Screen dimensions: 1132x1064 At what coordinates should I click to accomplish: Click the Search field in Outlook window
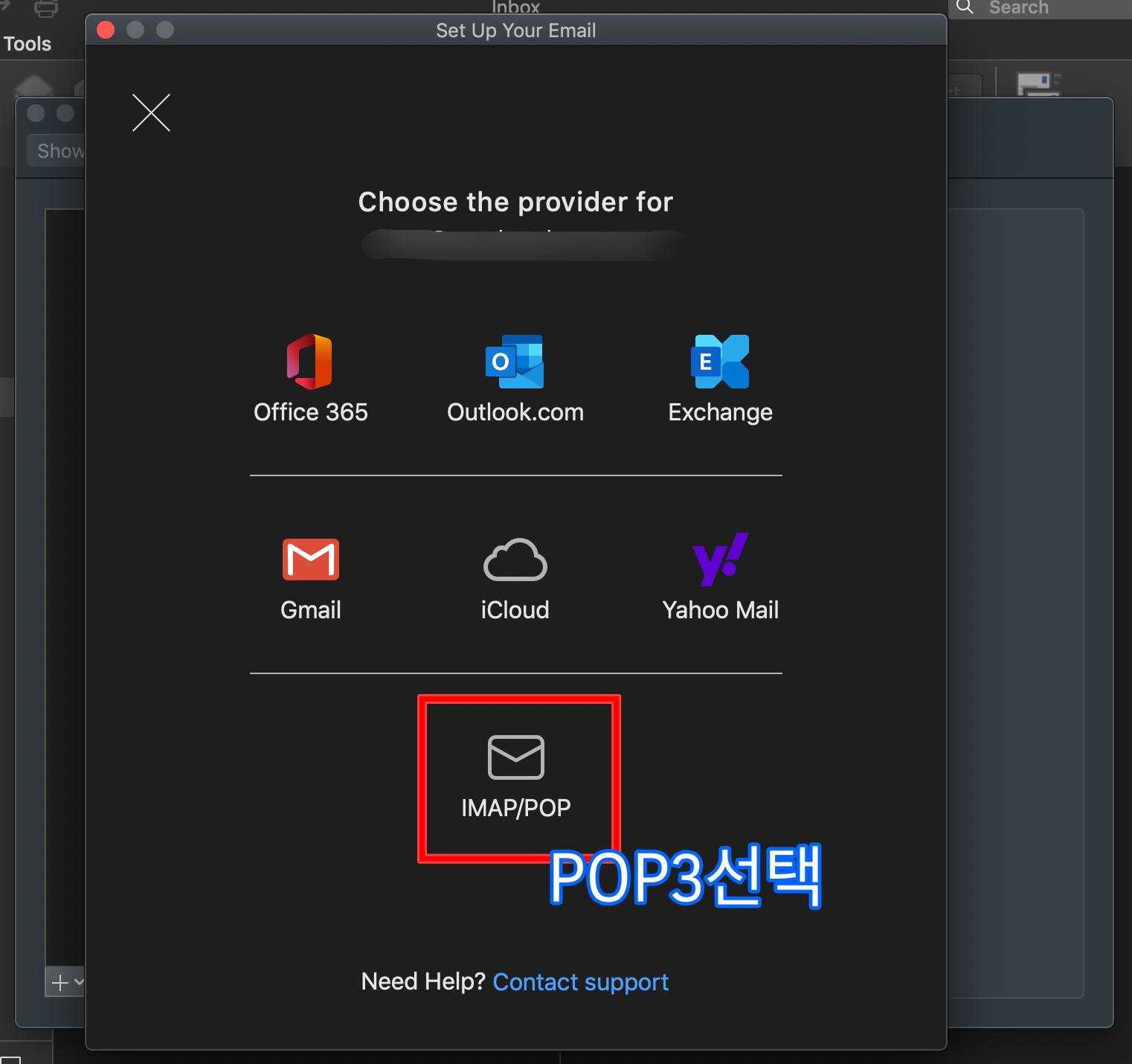tap(1041, 8)
